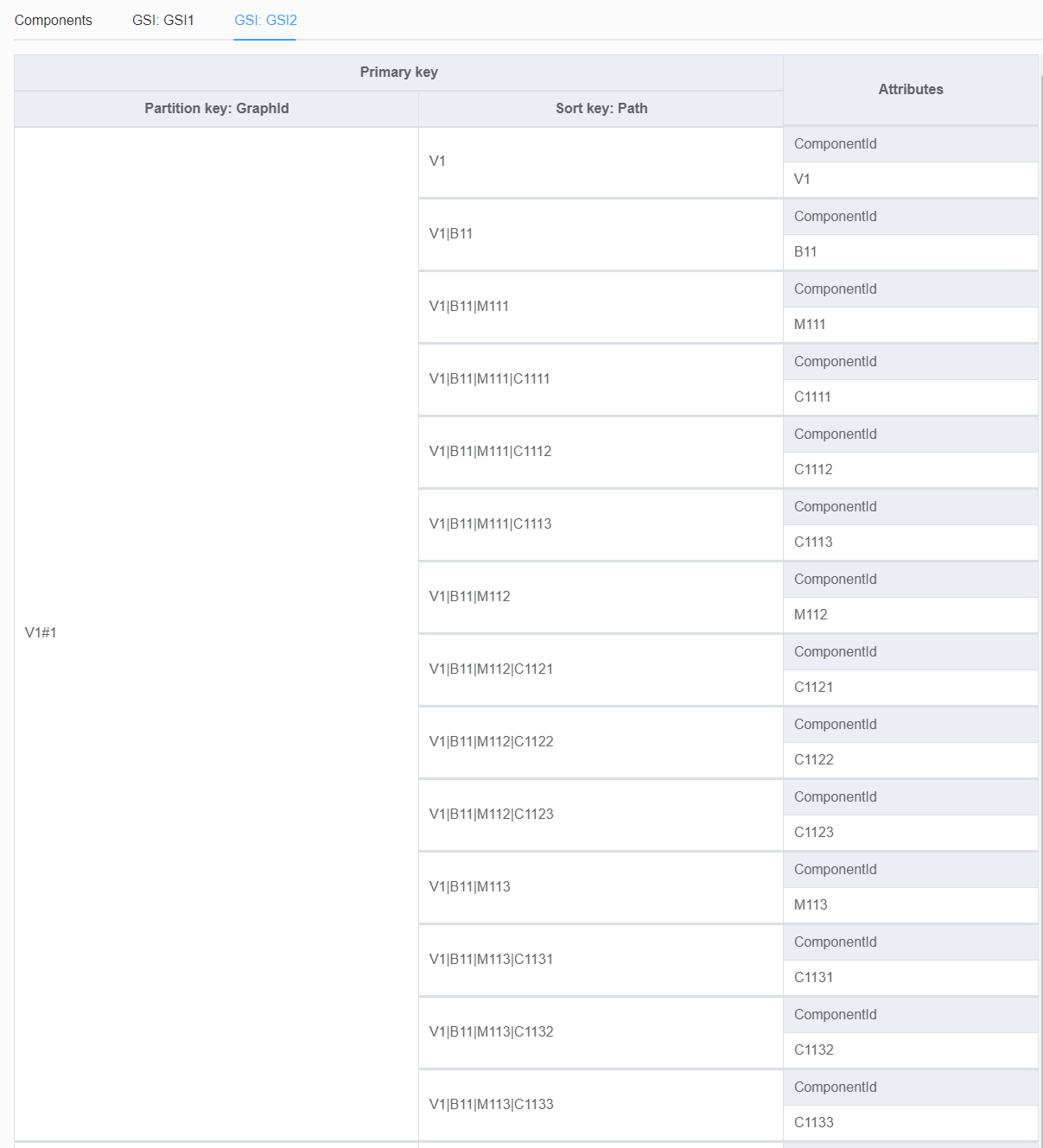Select the V1|B11 path cell
Screen dimensions: 1043x1148
click(450, 233)
